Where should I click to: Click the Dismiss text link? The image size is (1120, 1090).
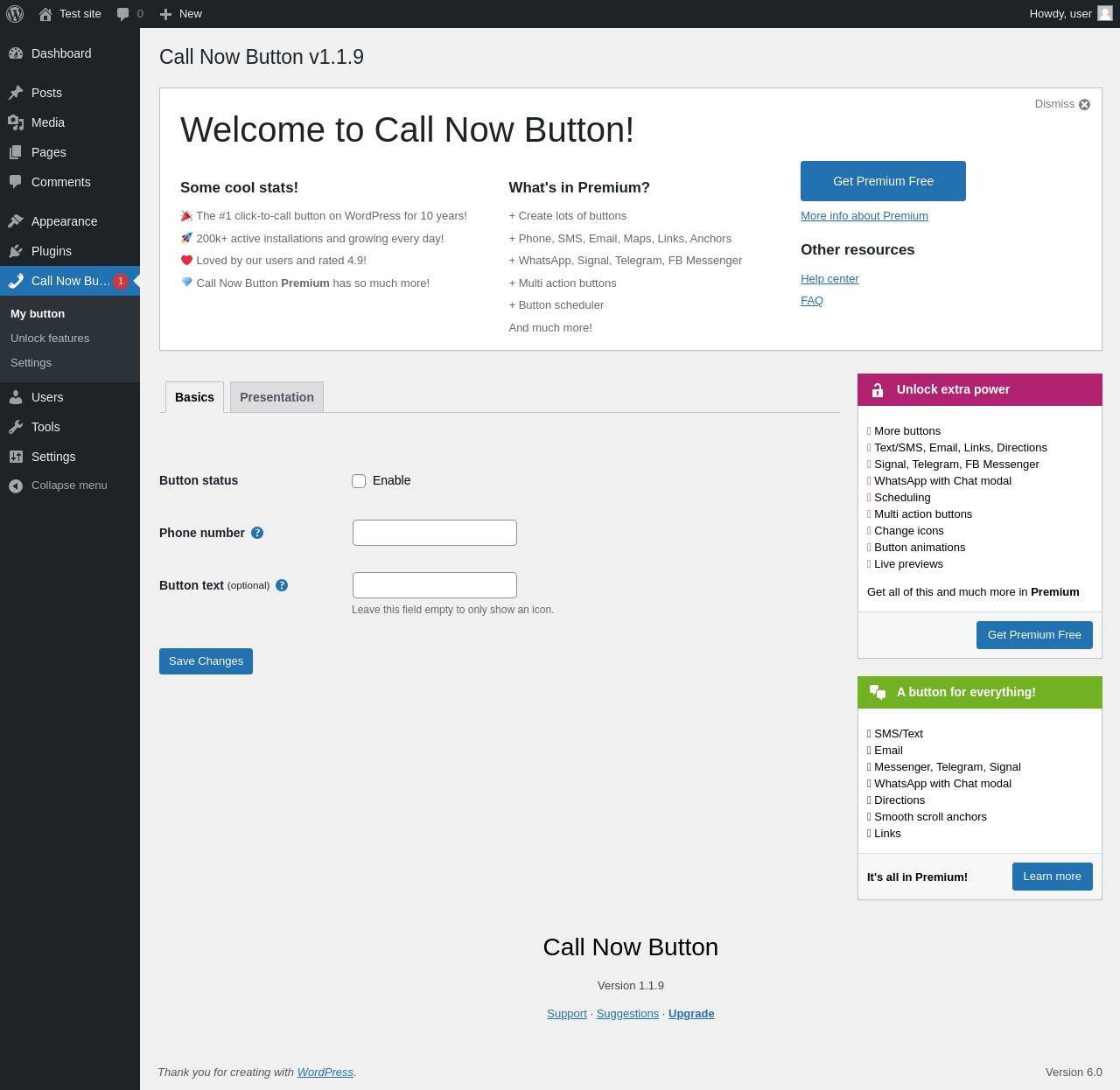[1054, 104]
